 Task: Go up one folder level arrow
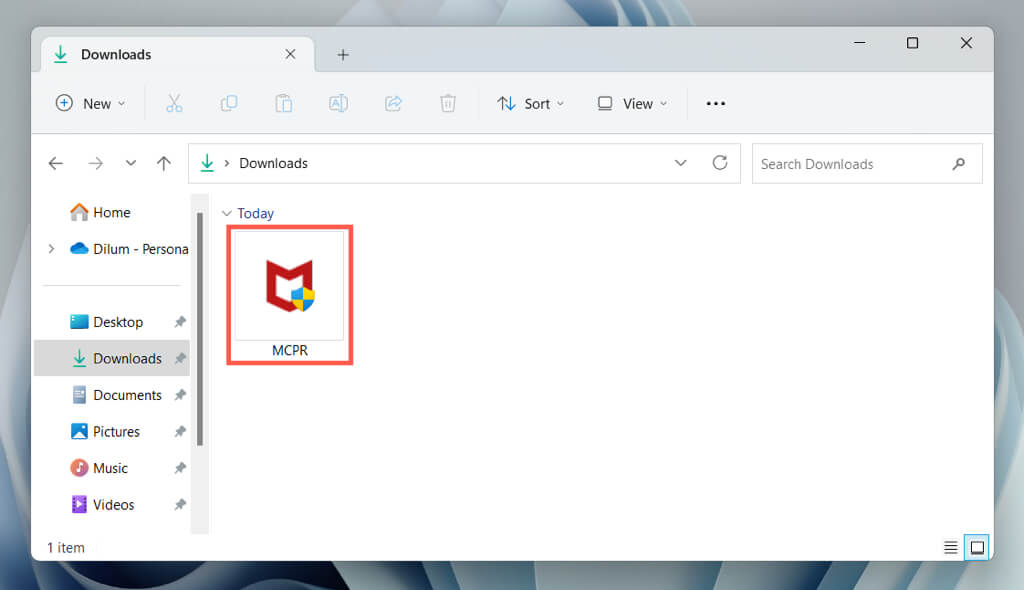[x=164, y=163]
